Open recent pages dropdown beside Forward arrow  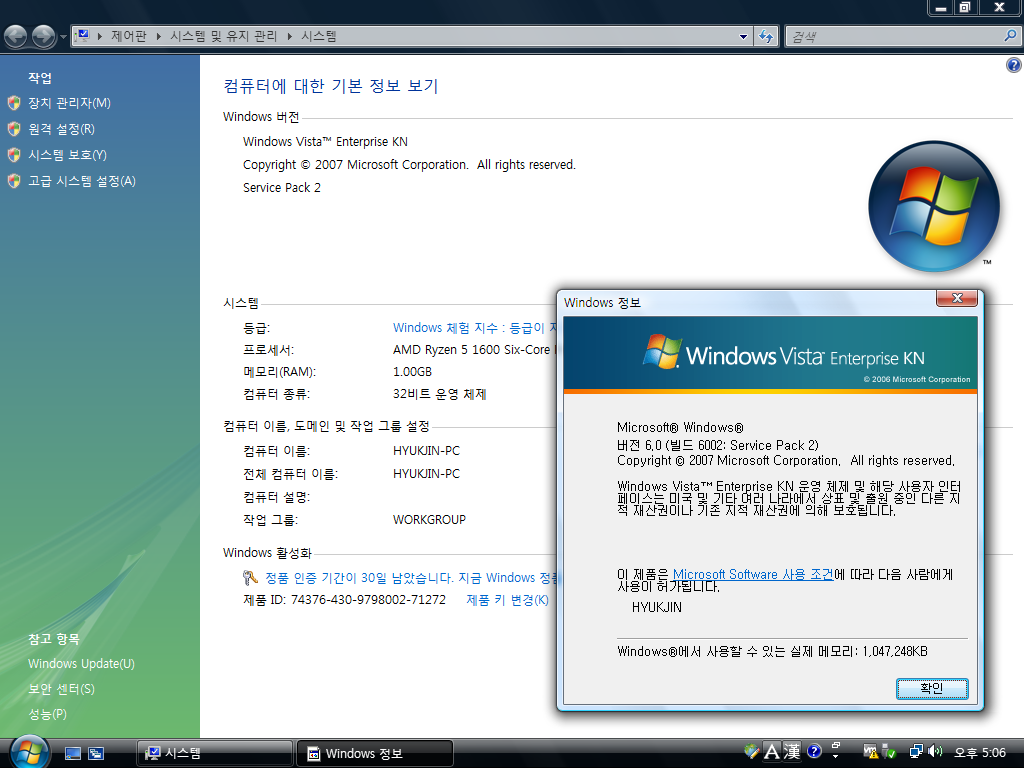point(63,37)
